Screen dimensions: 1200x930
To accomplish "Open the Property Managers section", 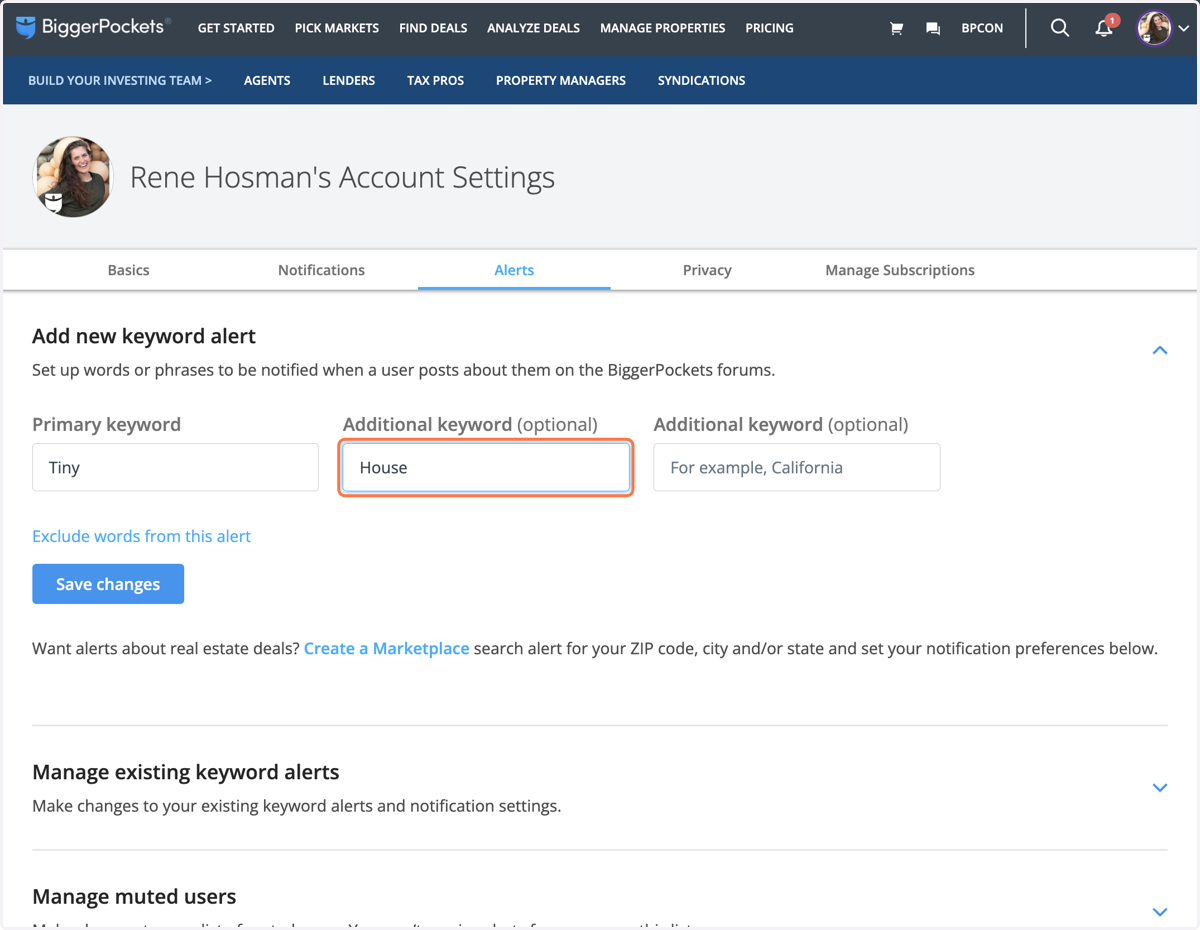I will pyautogui.click(x=561, y=80).
